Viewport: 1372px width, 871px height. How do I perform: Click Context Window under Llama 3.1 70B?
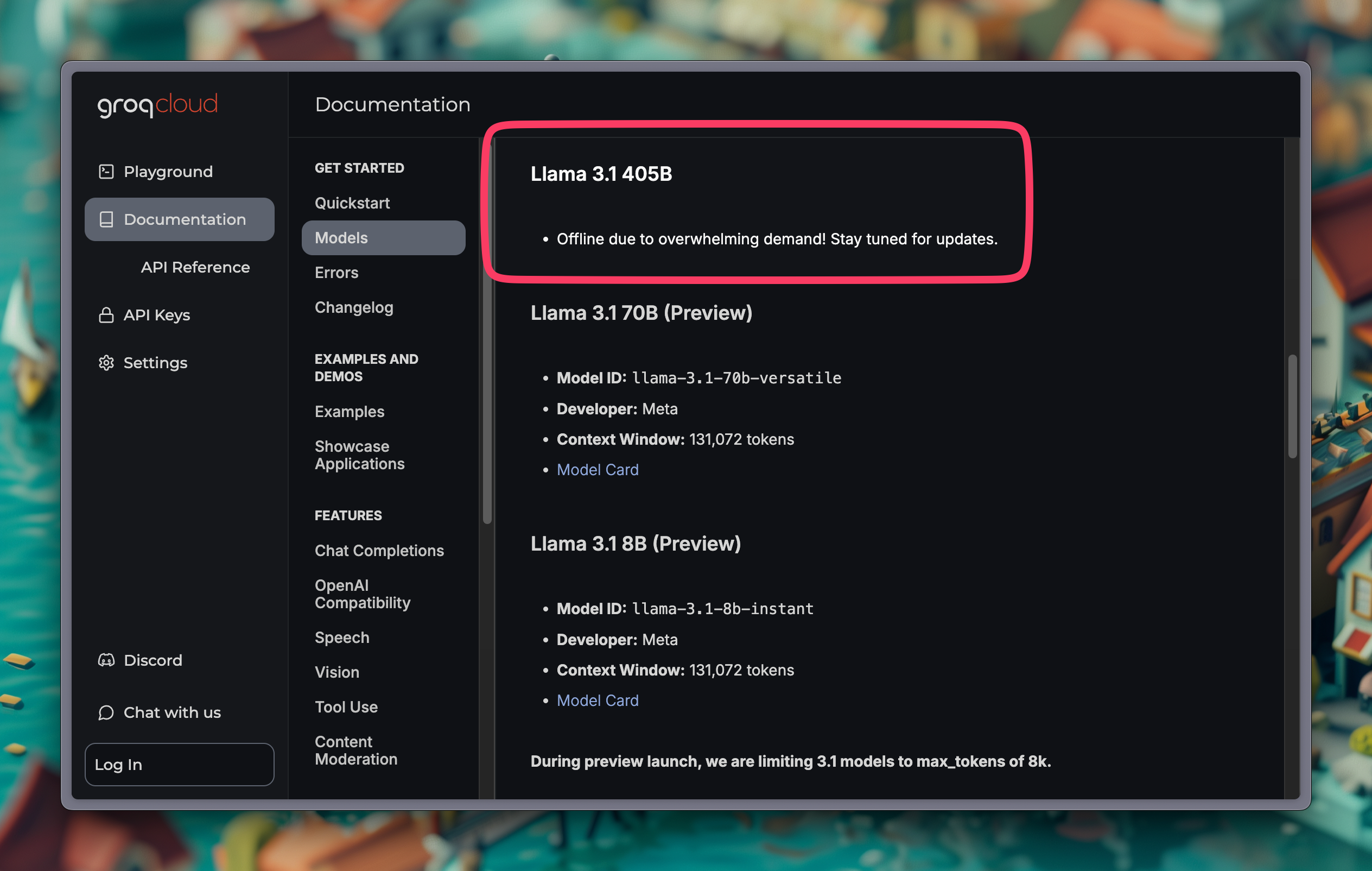[x=675, y=439]
